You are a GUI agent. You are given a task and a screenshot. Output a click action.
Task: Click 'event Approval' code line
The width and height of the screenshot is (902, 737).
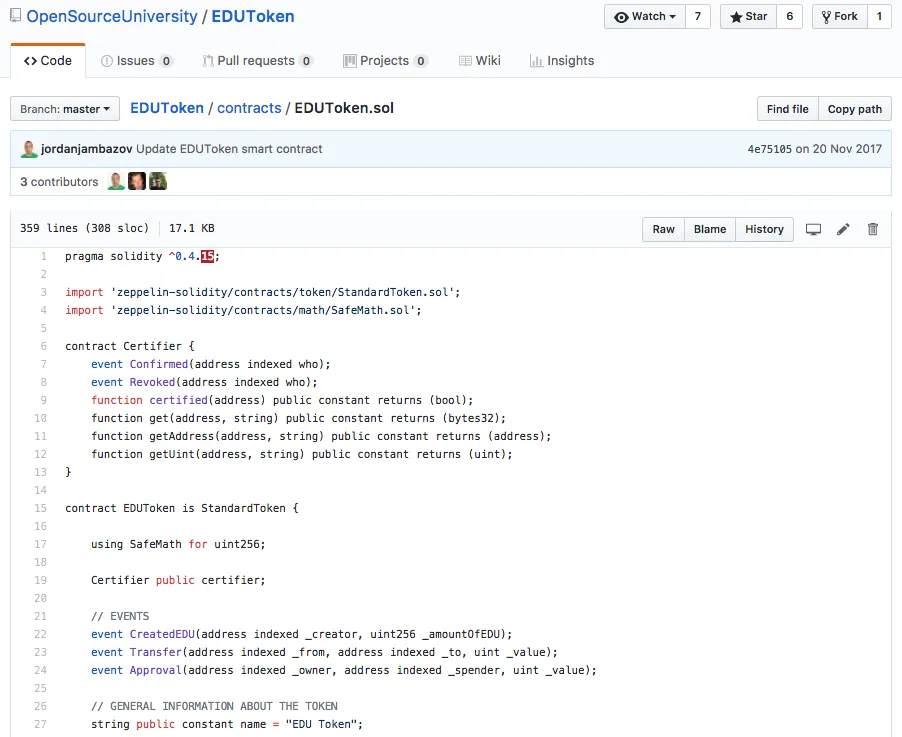click(x=344, y=670)
